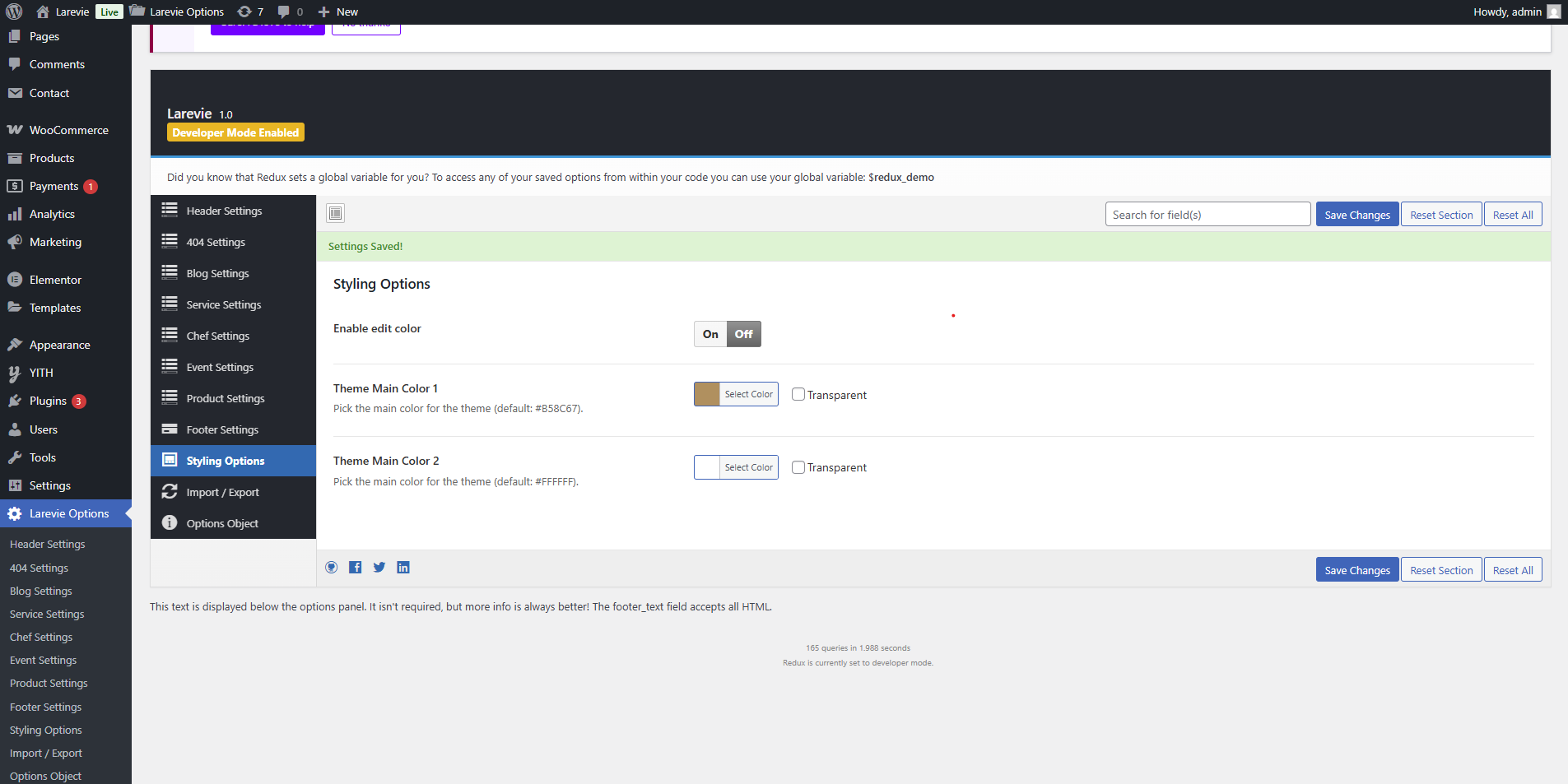
Task: Click the bottom Save Changes button
Action: (1357, 570)
